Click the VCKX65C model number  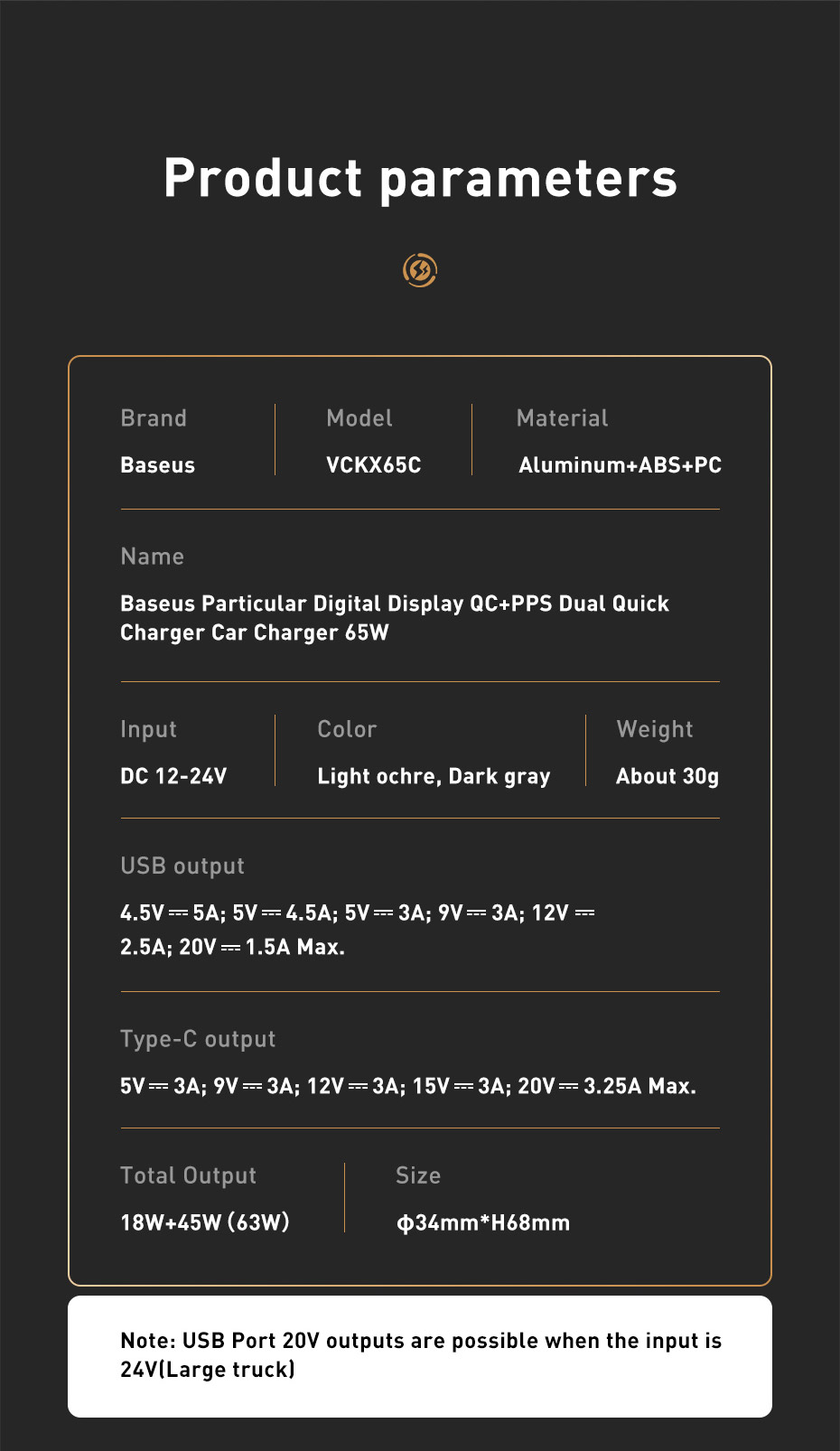point(374,465)
